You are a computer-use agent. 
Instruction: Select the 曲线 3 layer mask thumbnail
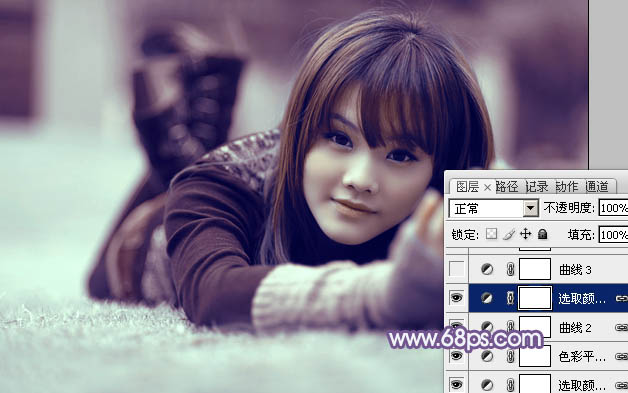pyautogui.click(x=535, y=269)
